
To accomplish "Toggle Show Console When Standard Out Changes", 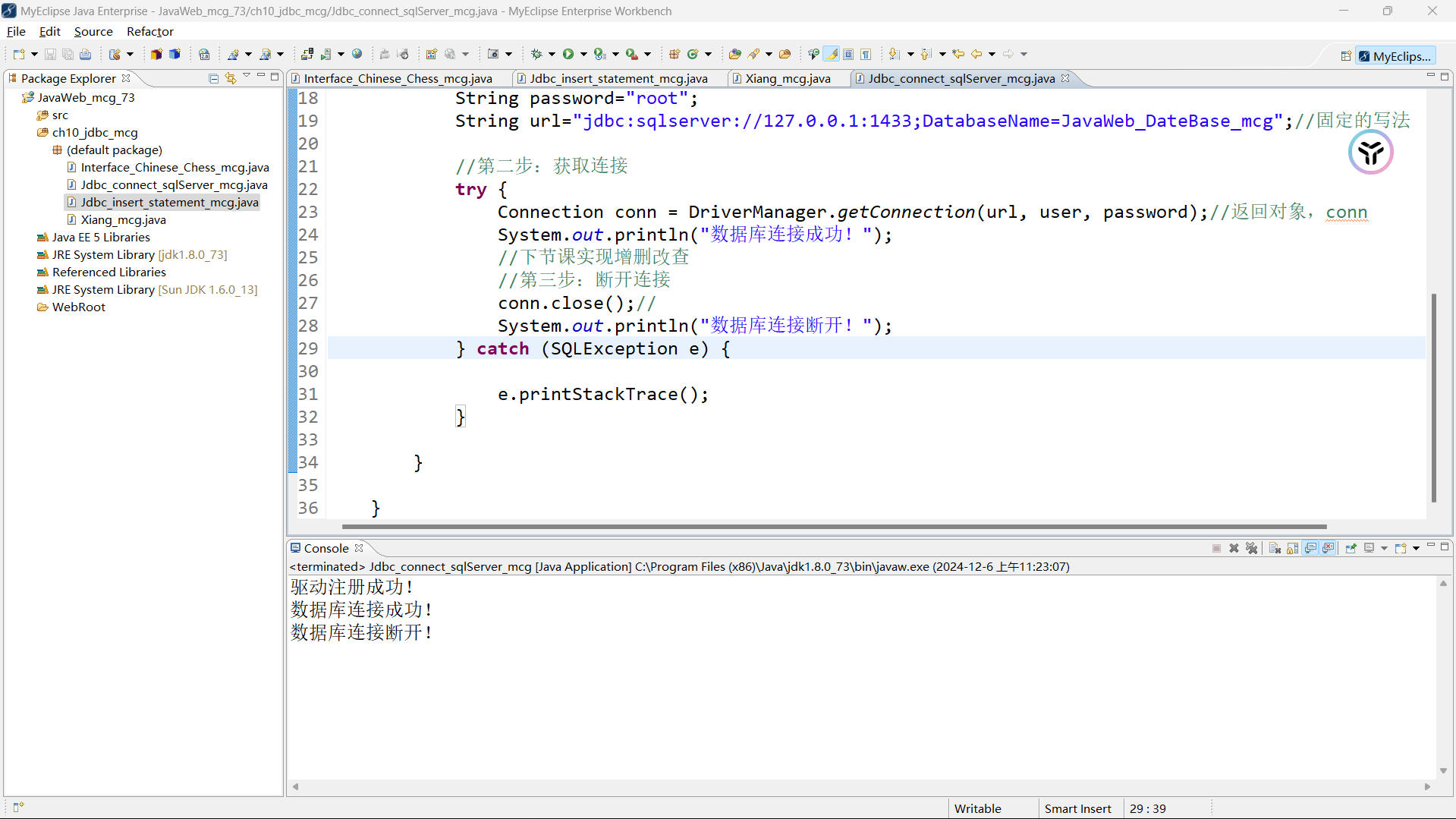I will pyautogui.click(x=1310, y=548).
